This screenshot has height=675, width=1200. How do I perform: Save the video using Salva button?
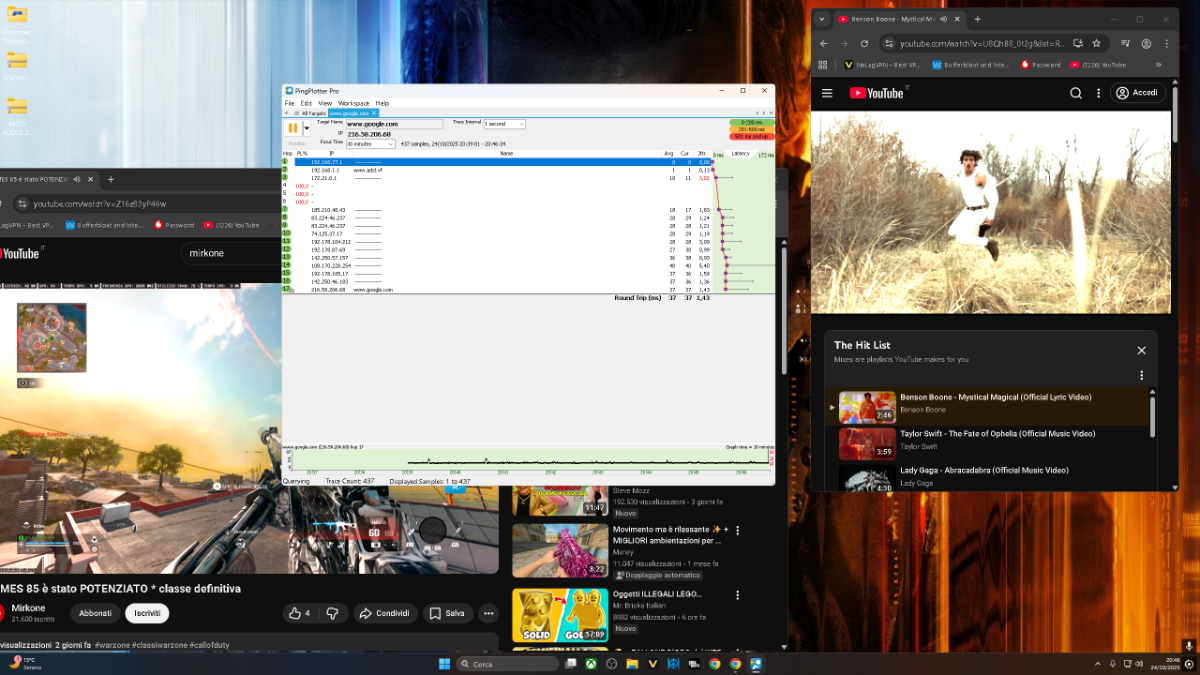point(447,613)
